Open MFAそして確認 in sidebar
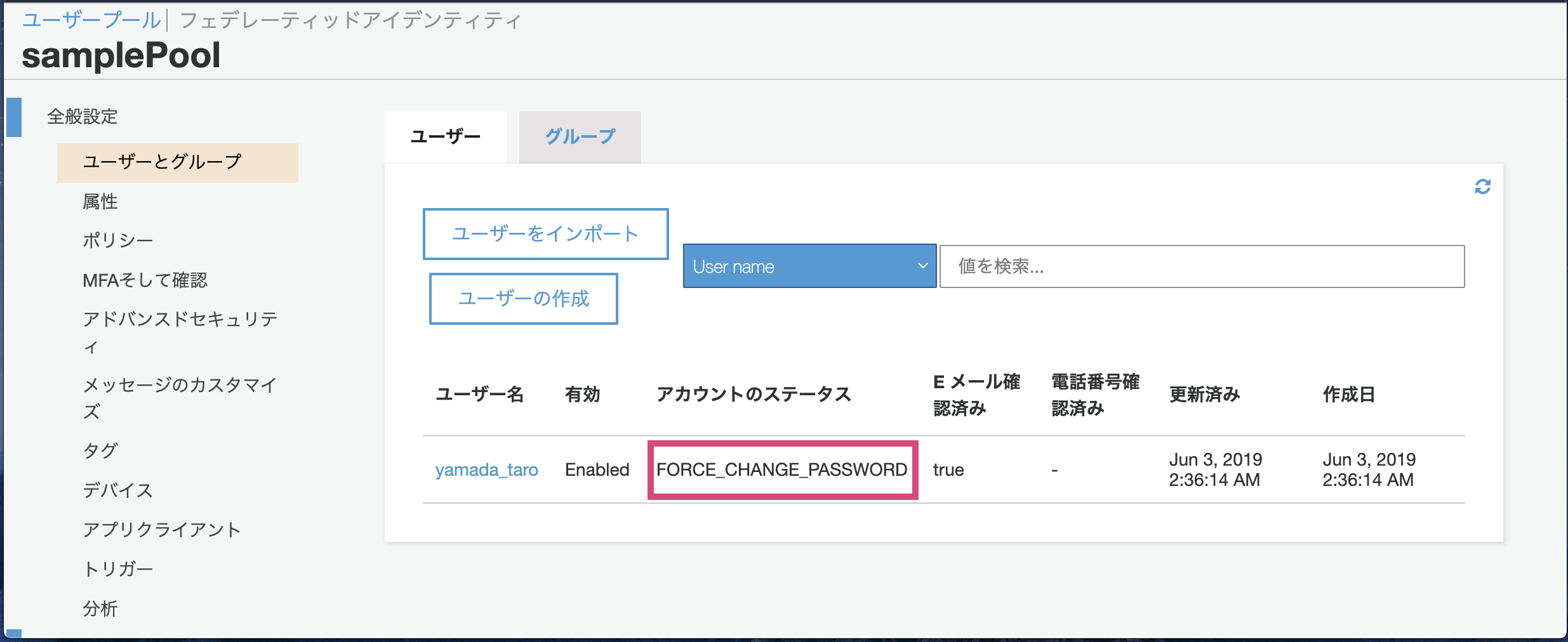 [145, 280]
